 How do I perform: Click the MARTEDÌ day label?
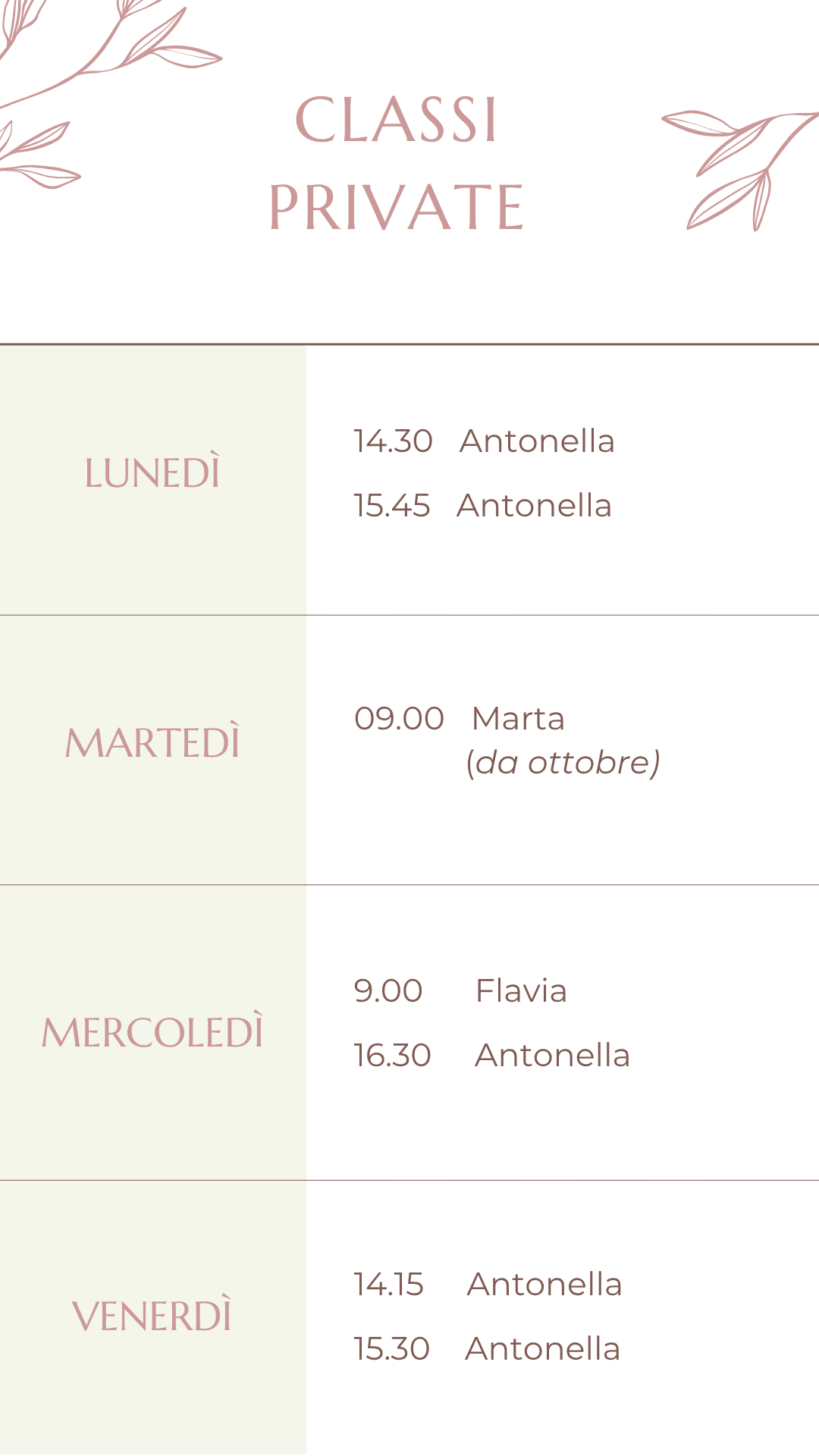152,741
